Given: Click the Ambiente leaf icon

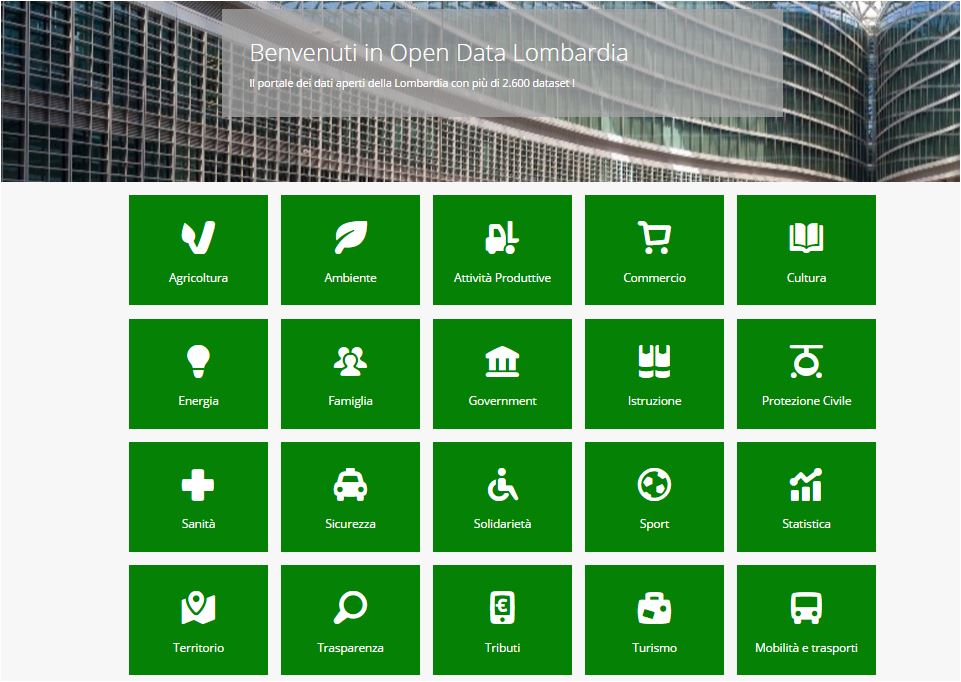Looking at the screenshot, I should point(351,237).
